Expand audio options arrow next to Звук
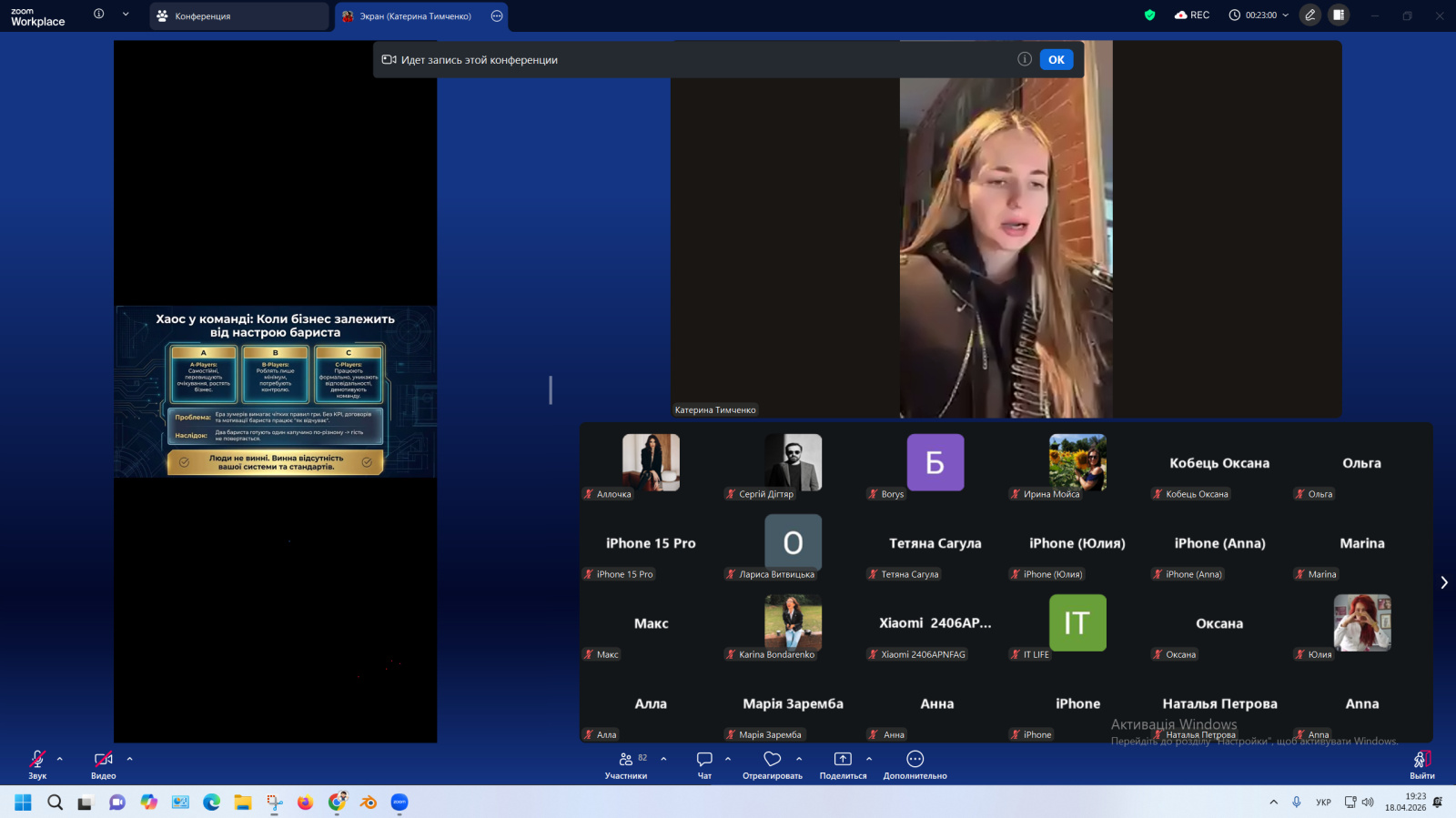 [60, 759]
